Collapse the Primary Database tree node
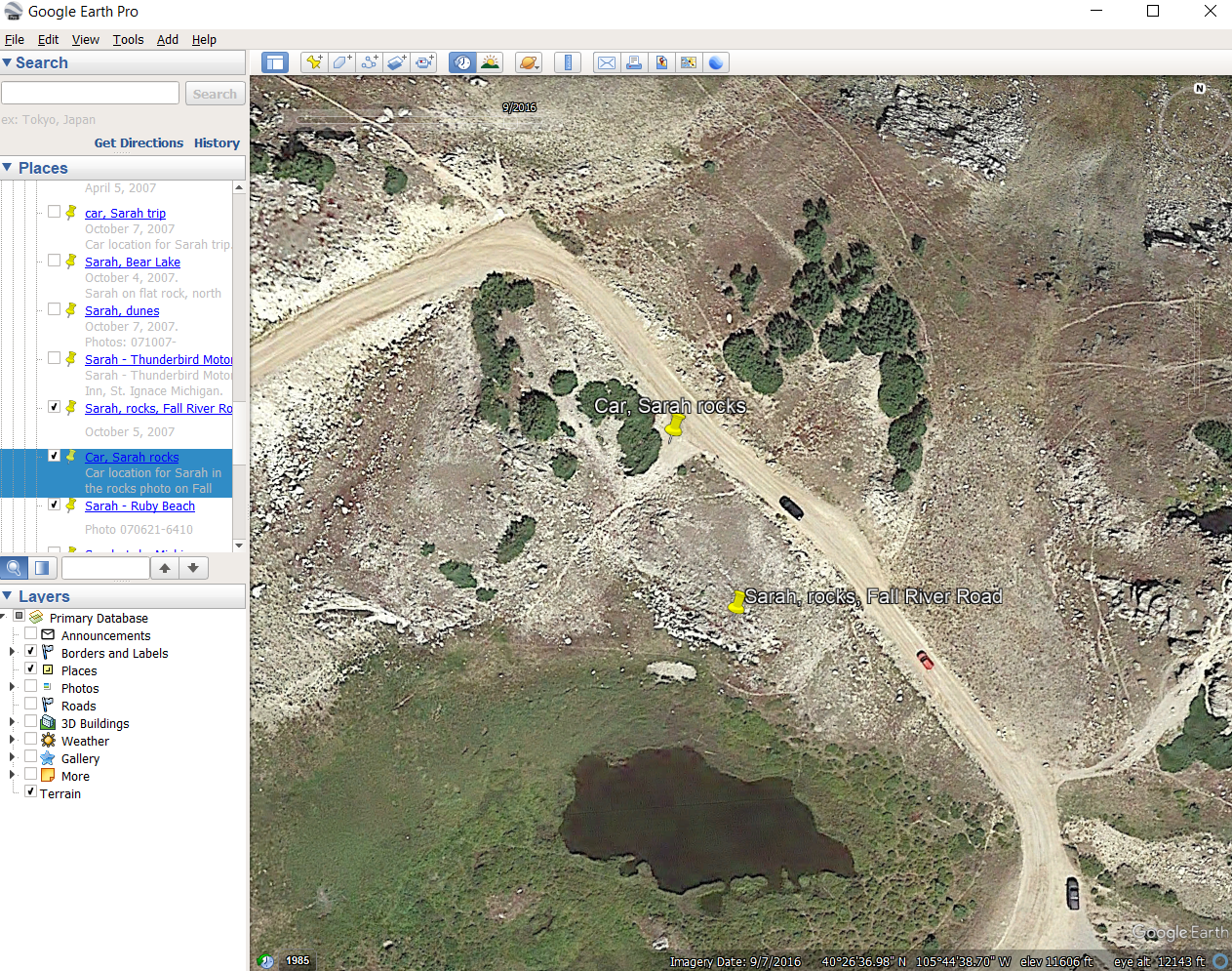The height and width of the screenshot is (971, 1232). click(4, 617)
